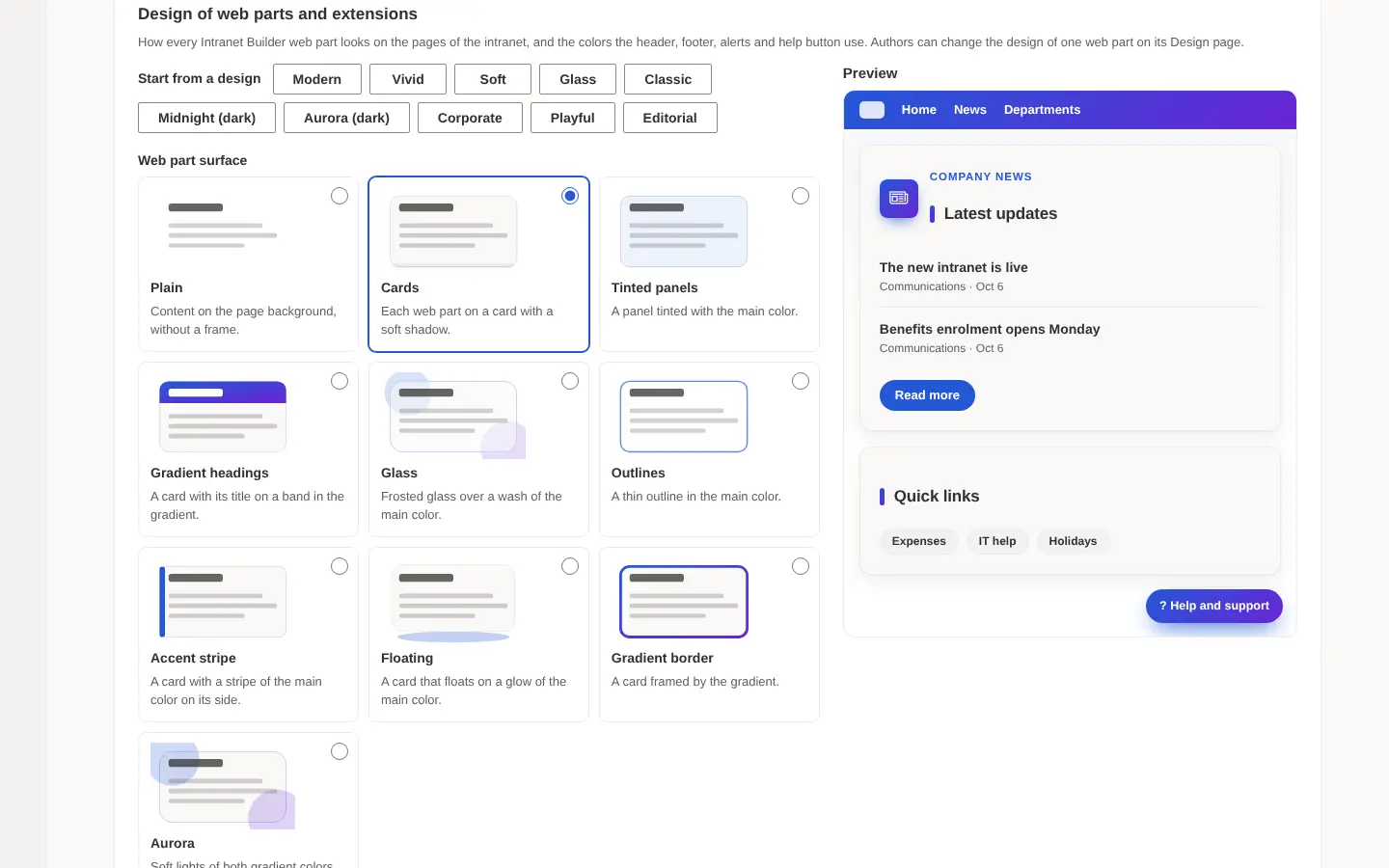Start from the Editorial design
Screen dimensions: 1389x868
coord(669,118)
